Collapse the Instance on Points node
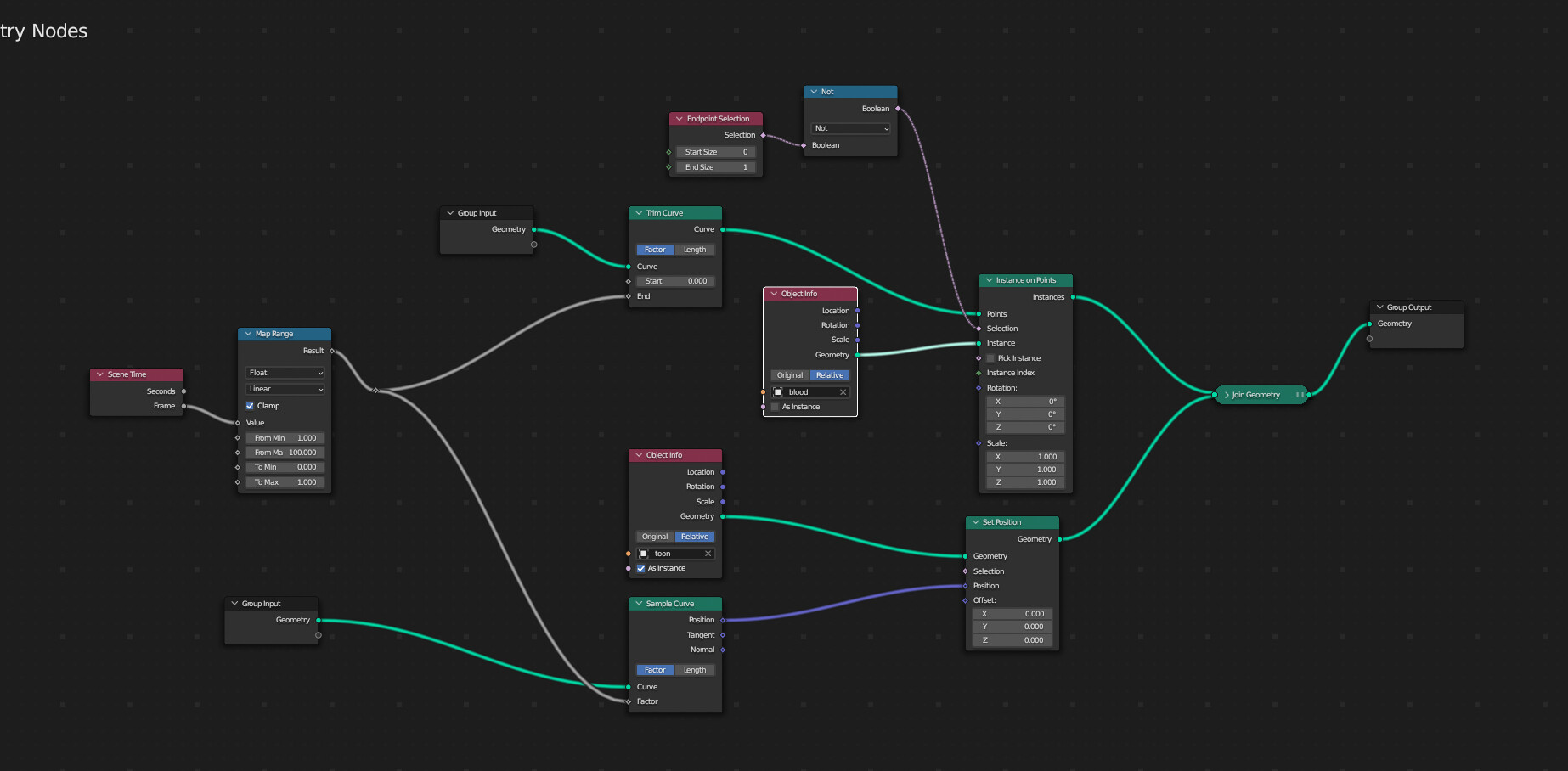 coord(989,280)
